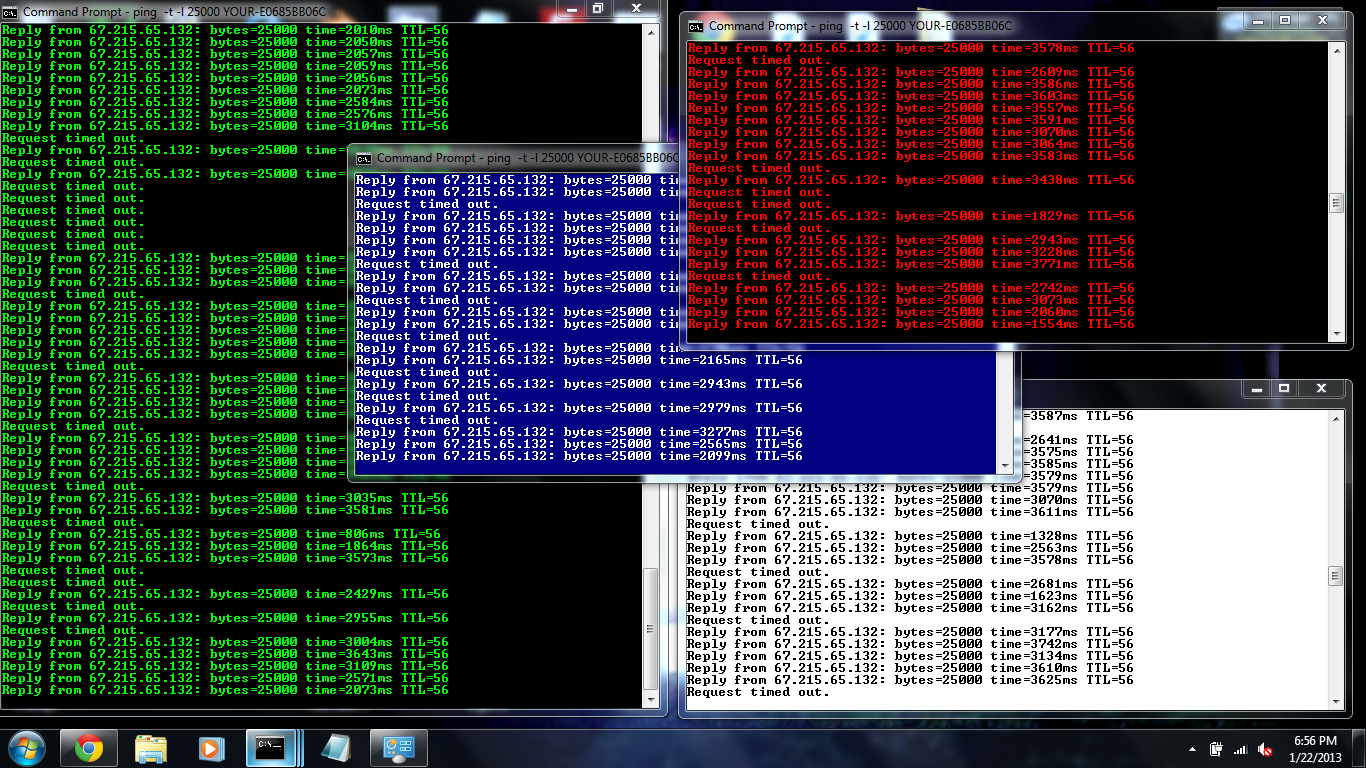Image resolution: width=1366 pixels, height=768 pixels.
Task: Open the rightmost pinned taskbar application
Action: [x=398, y=748]
